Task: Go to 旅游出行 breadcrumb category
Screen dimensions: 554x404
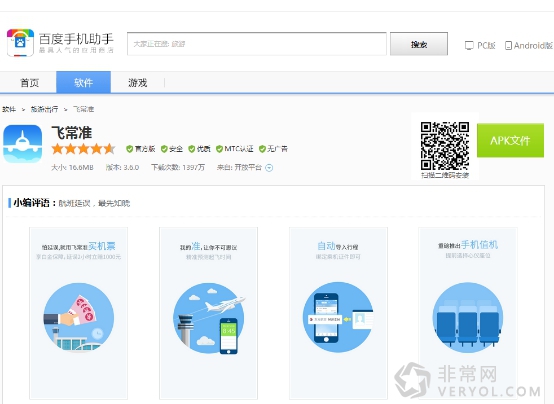Action: (x=44, y=109)
